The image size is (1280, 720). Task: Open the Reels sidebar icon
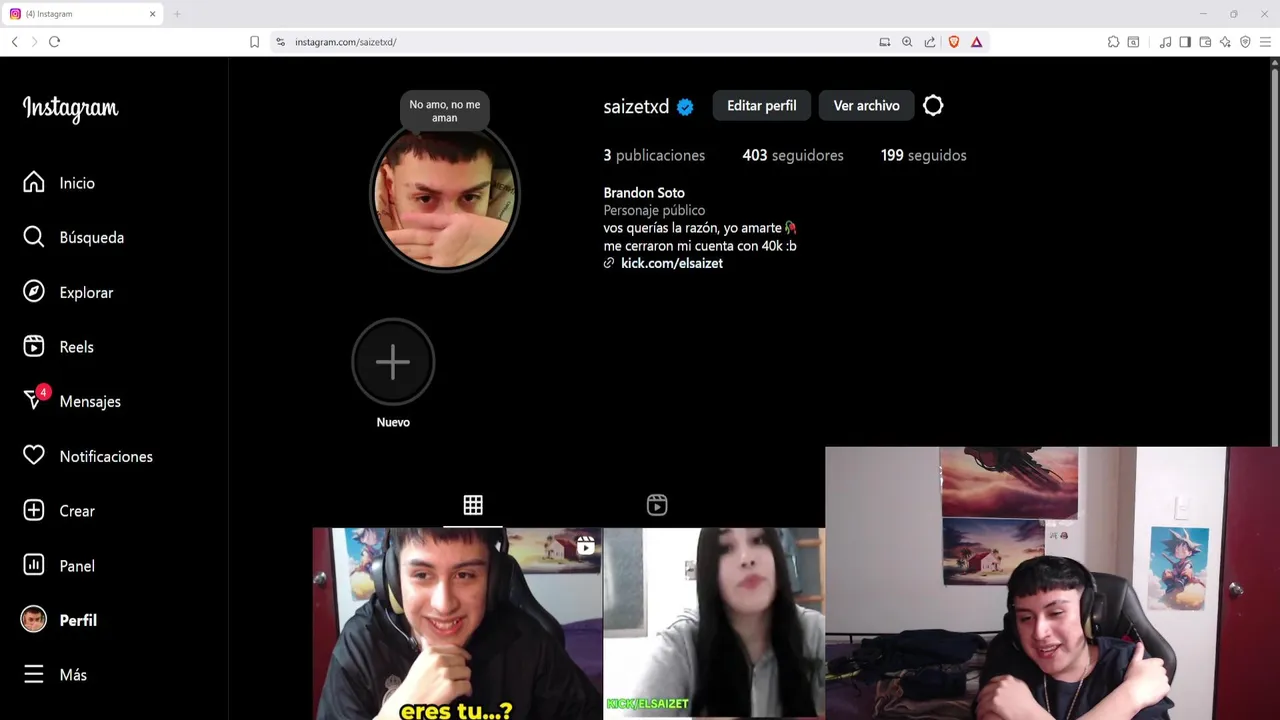tap(34, 346)
